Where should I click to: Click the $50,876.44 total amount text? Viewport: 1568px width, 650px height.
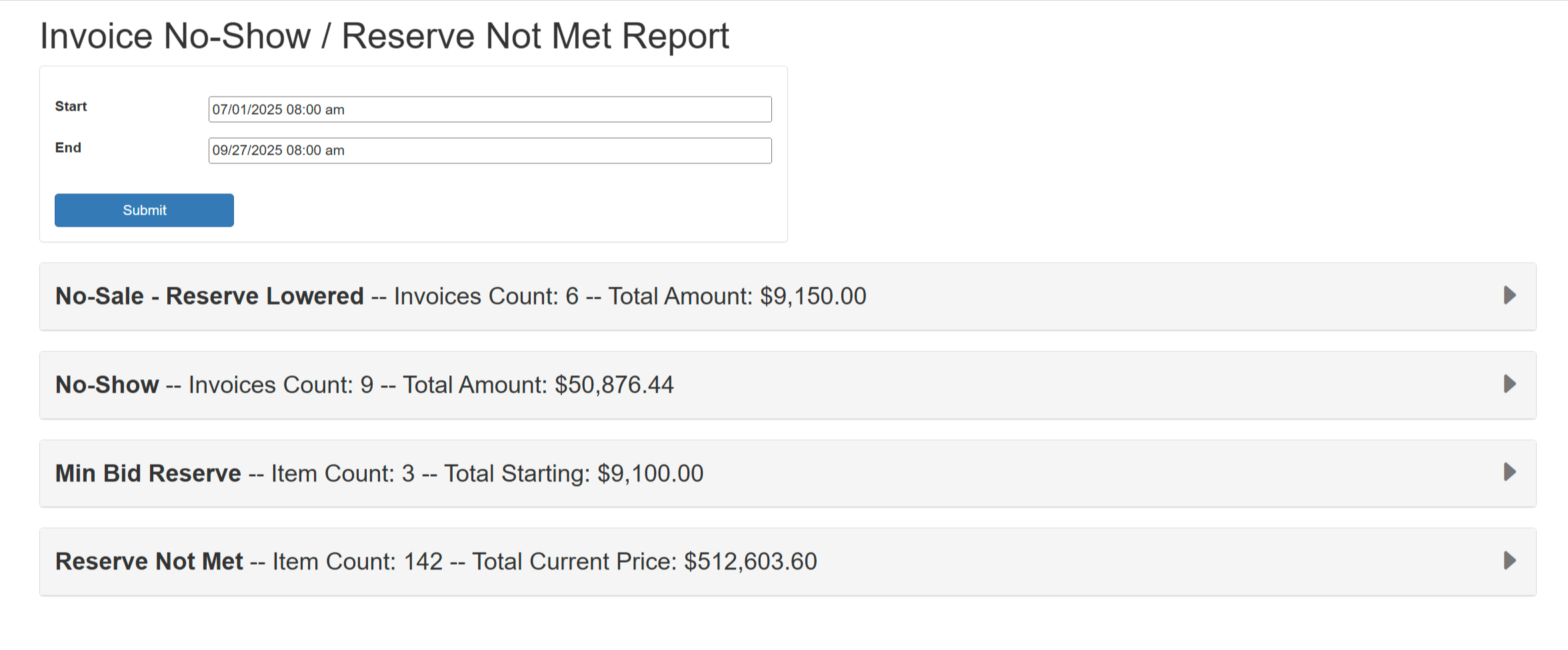click(x=614, y=385)
